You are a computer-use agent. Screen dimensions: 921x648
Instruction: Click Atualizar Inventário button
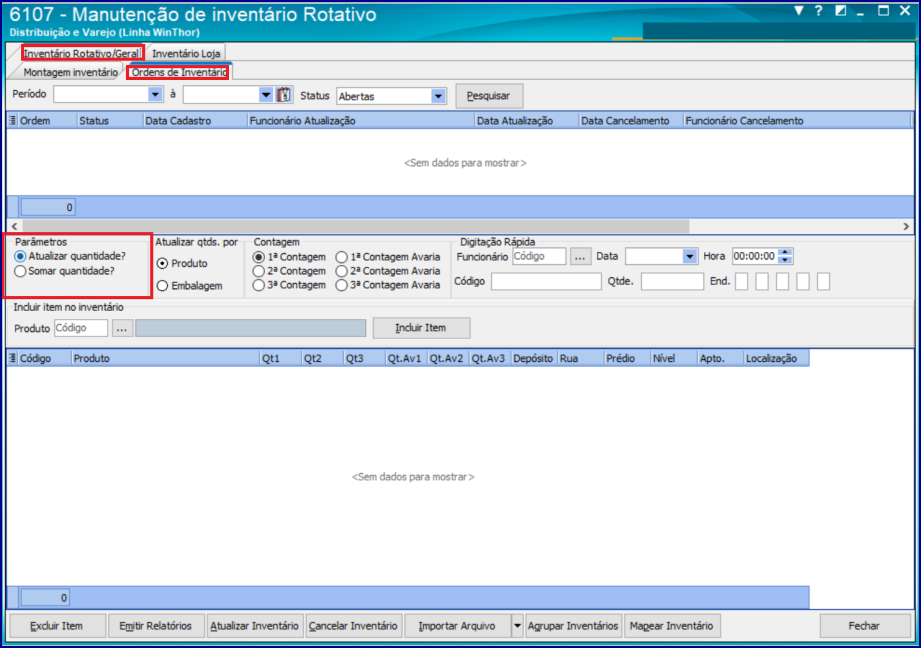tap(254, 626)
